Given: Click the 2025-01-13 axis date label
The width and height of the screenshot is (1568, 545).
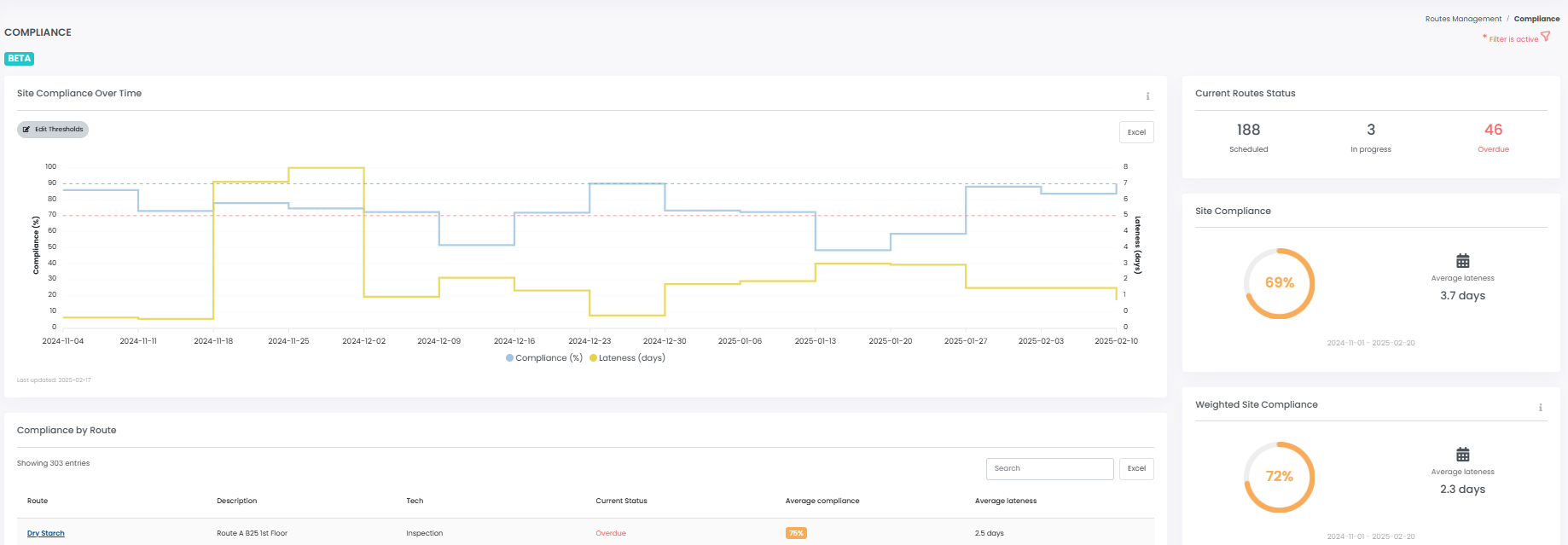Looking at the screenshot, I should pos(815,341).
